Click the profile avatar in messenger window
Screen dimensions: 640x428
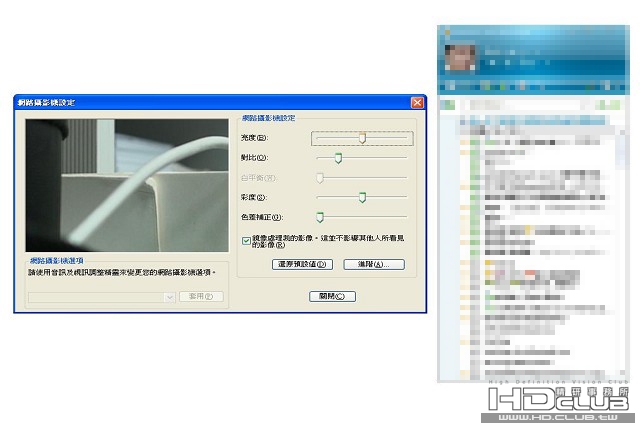click(x=460, y=58)
